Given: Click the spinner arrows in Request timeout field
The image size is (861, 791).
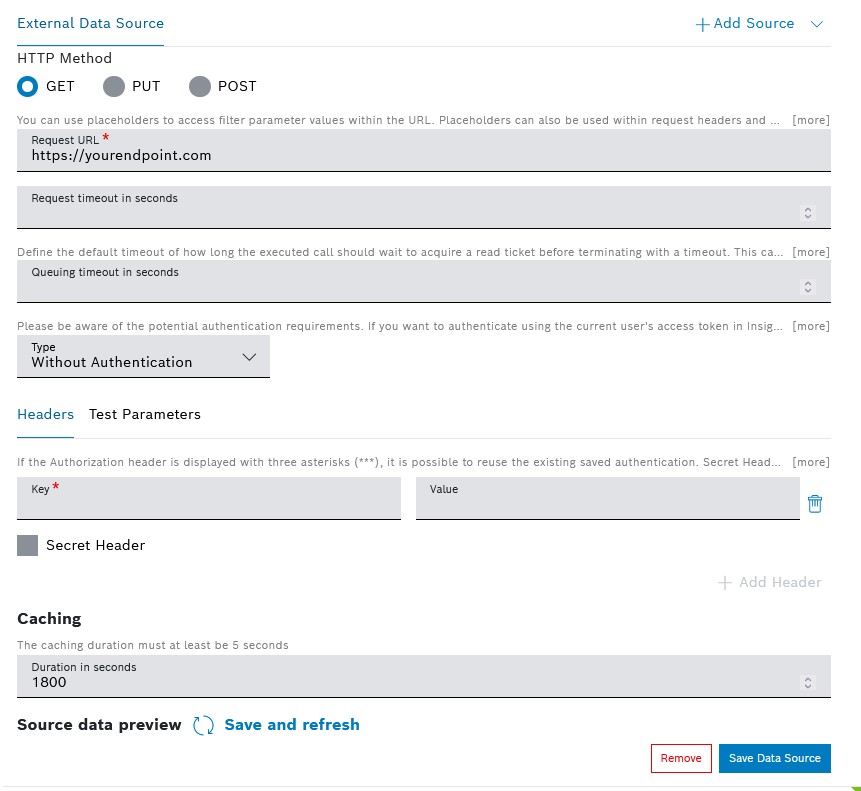Looking at the screenshot, I should (x=808, y=213).
